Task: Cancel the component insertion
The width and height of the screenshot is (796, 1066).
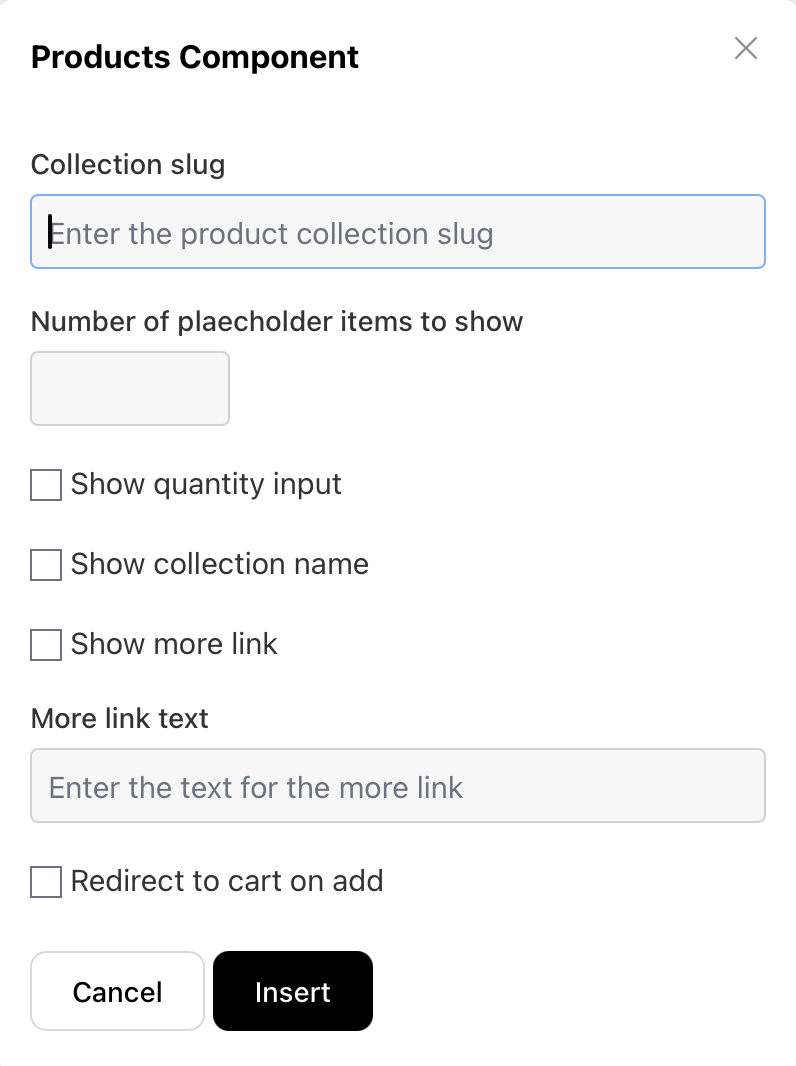Action: (118, 991)
